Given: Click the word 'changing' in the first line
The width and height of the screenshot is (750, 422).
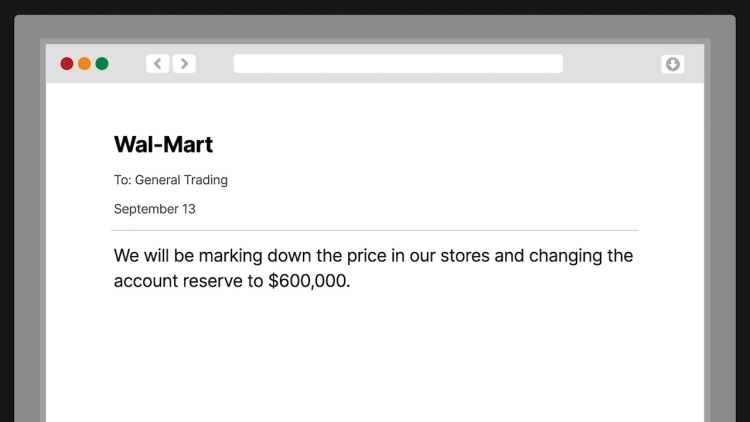Looking at the screenshot, I should pos(565,256).
